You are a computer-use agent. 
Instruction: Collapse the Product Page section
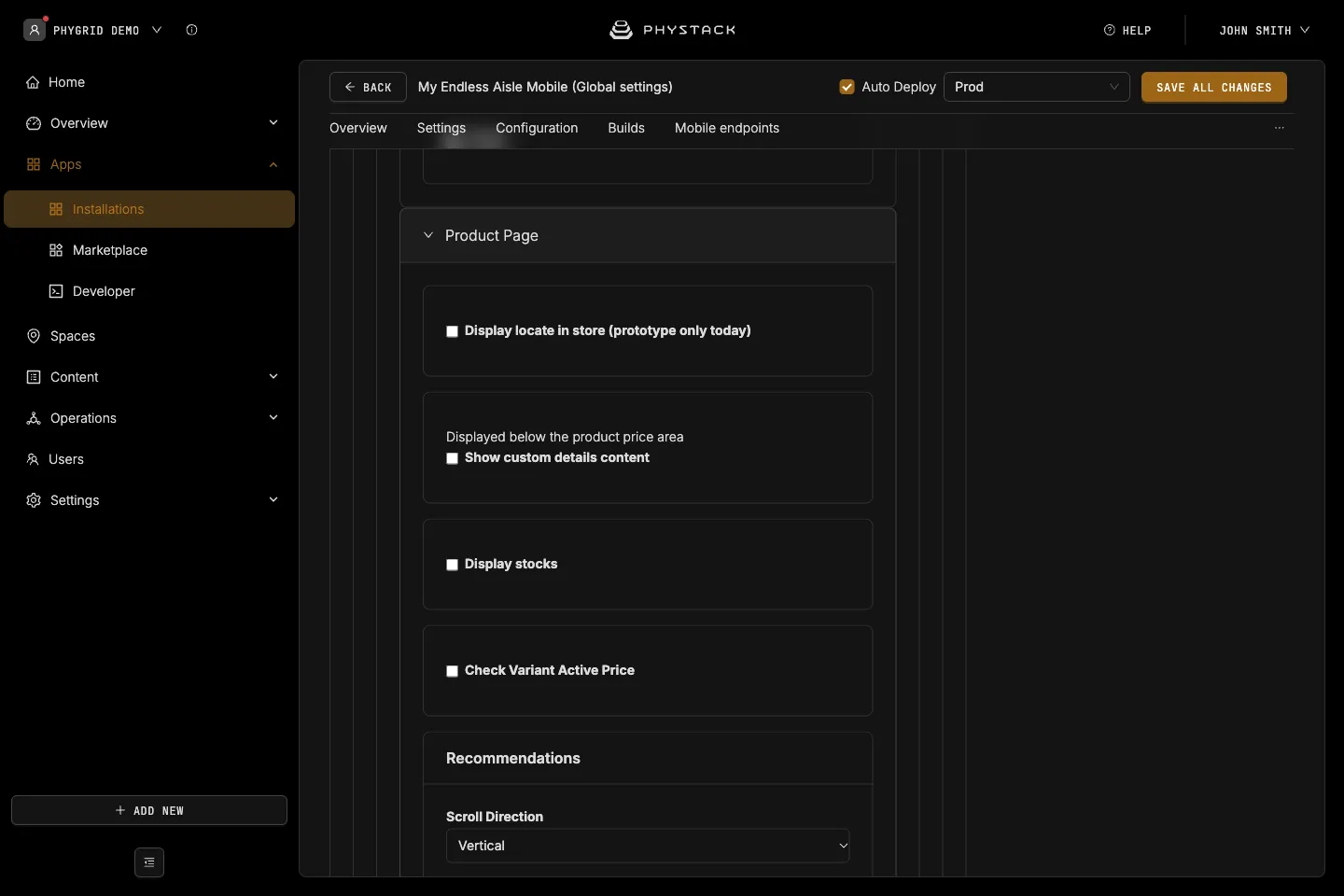click(x=428, y=235)
